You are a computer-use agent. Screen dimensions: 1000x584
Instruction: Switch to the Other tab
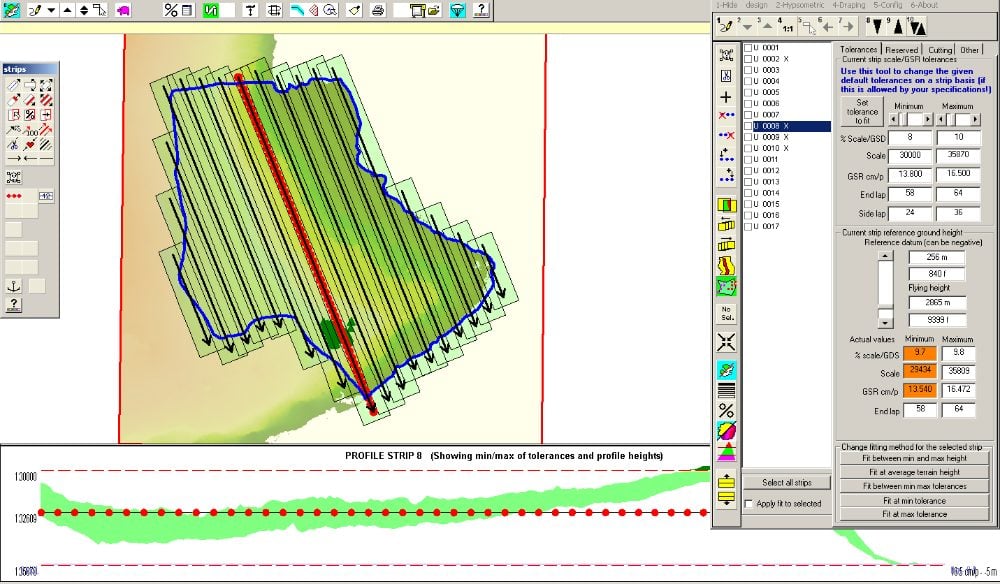click(x=969, y=50)
